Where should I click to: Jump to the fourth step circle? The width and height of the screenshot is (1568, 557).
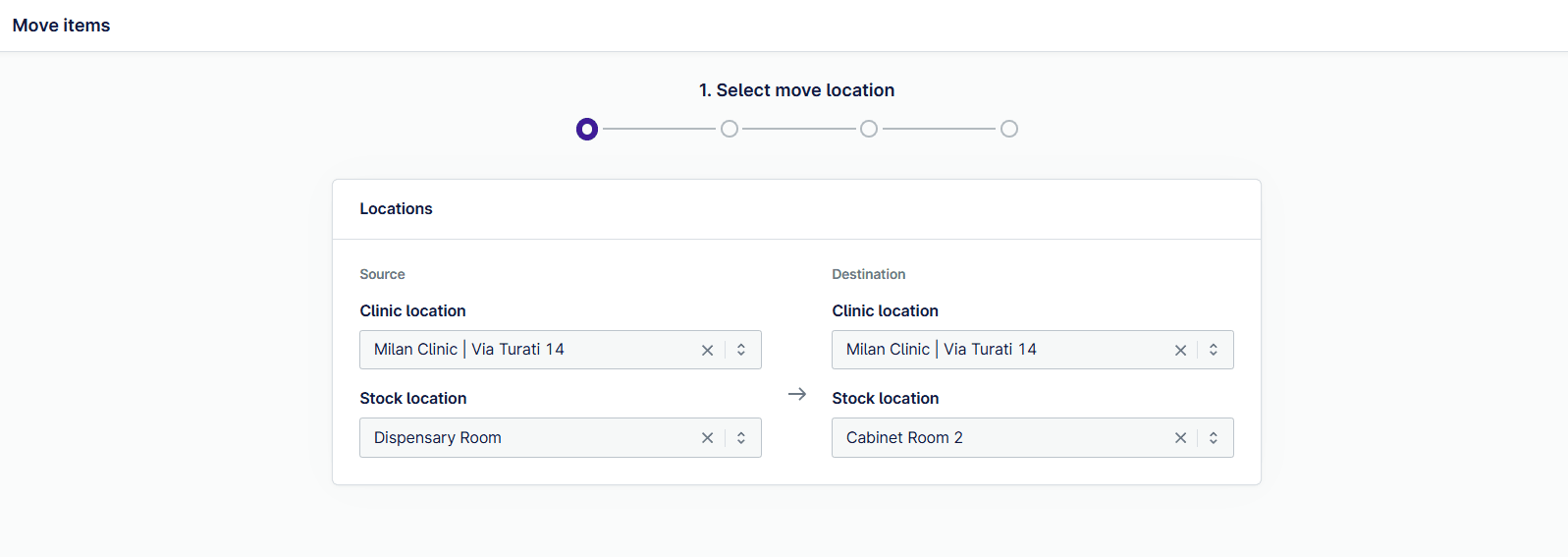[1009, 129]
